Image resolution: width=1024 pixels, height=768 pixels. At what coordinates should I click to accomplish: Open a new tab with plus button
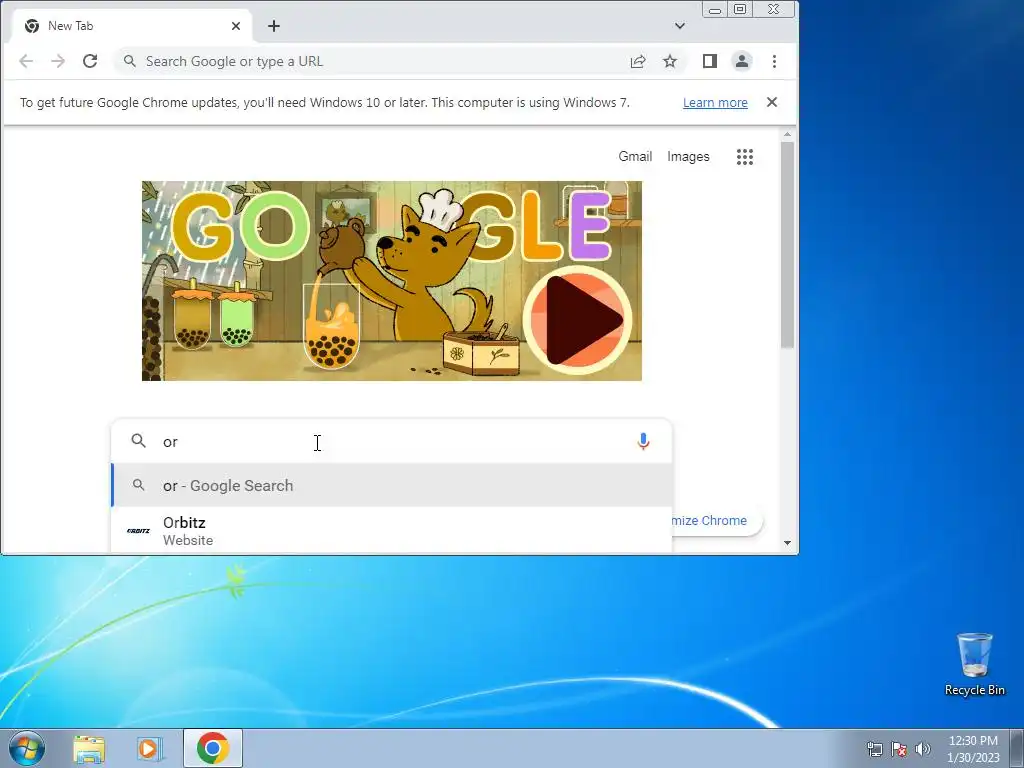tap(274, 26)
